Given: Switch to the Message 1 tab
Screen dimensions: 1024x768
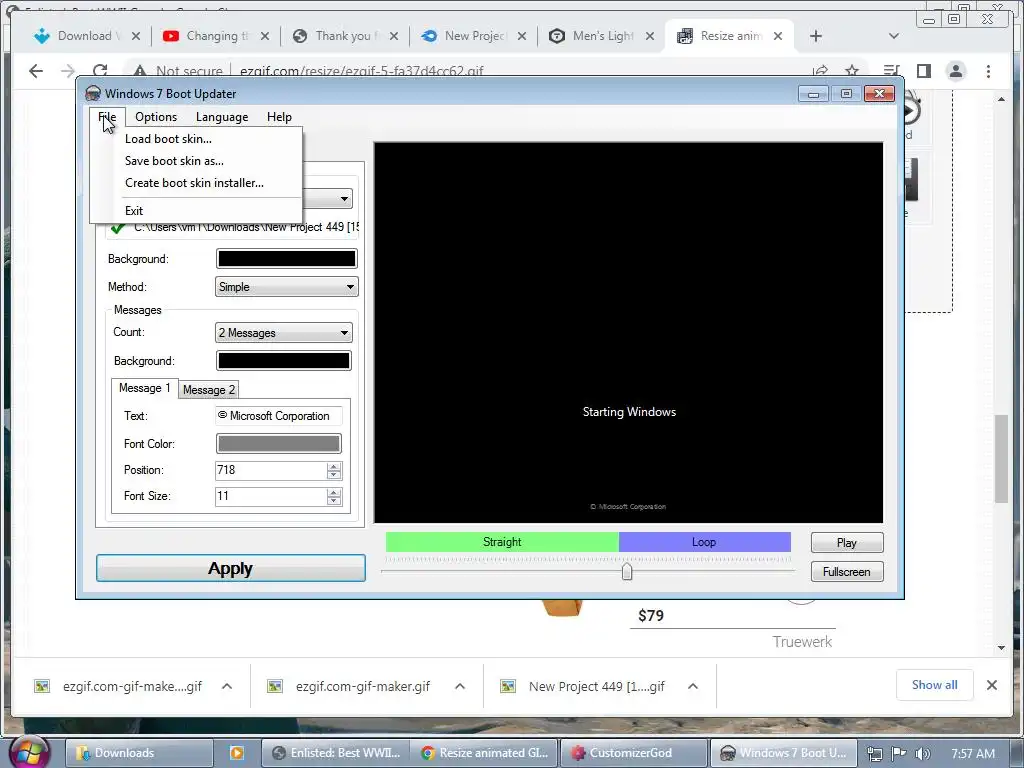Looking at the screenshot, I should [144, 388].
